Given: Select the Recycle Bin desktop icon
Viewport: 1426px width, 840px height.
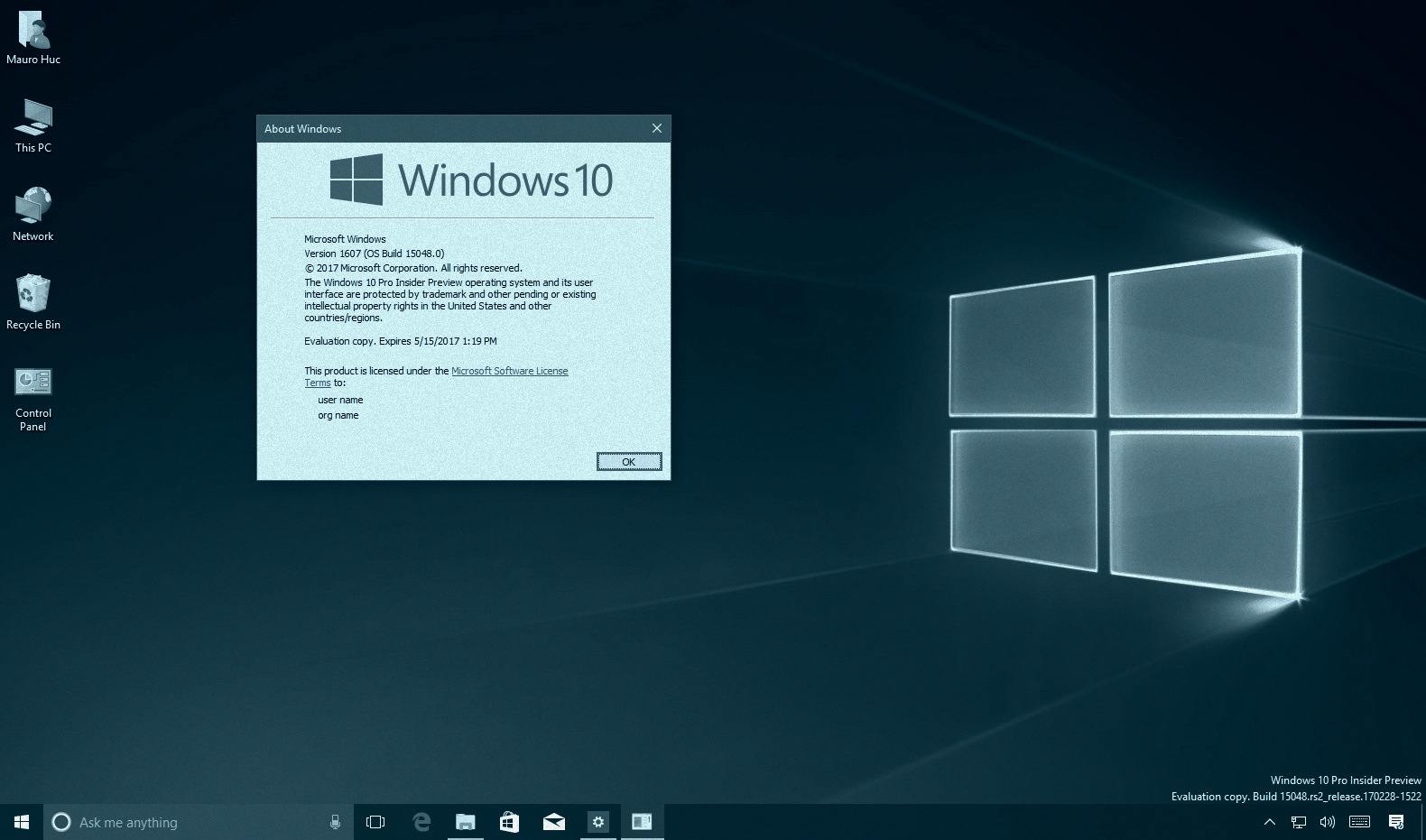Looking at the screenshot, I should click(33, 302).
